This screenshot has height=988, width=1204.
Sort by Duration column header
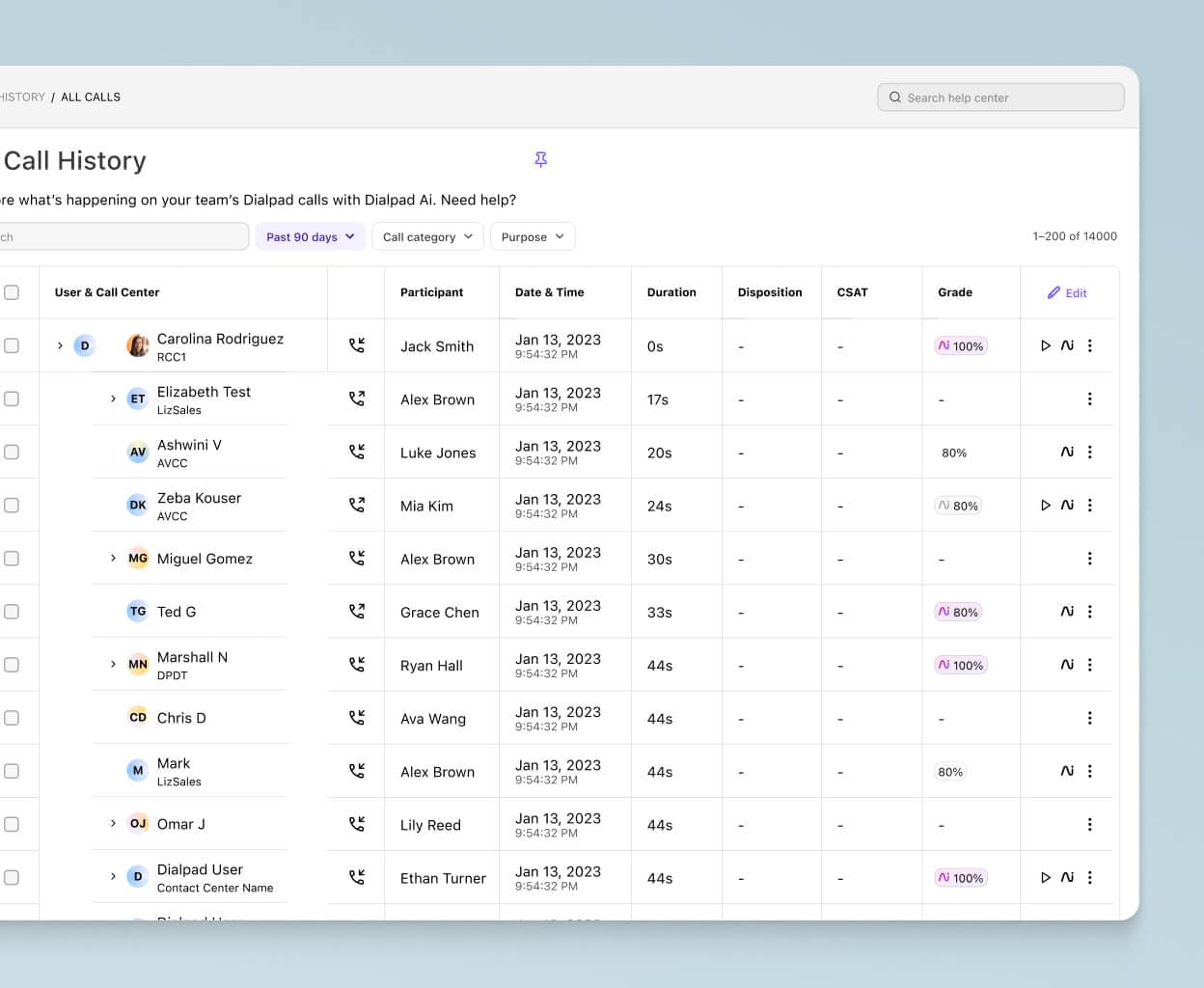[670, 292]
